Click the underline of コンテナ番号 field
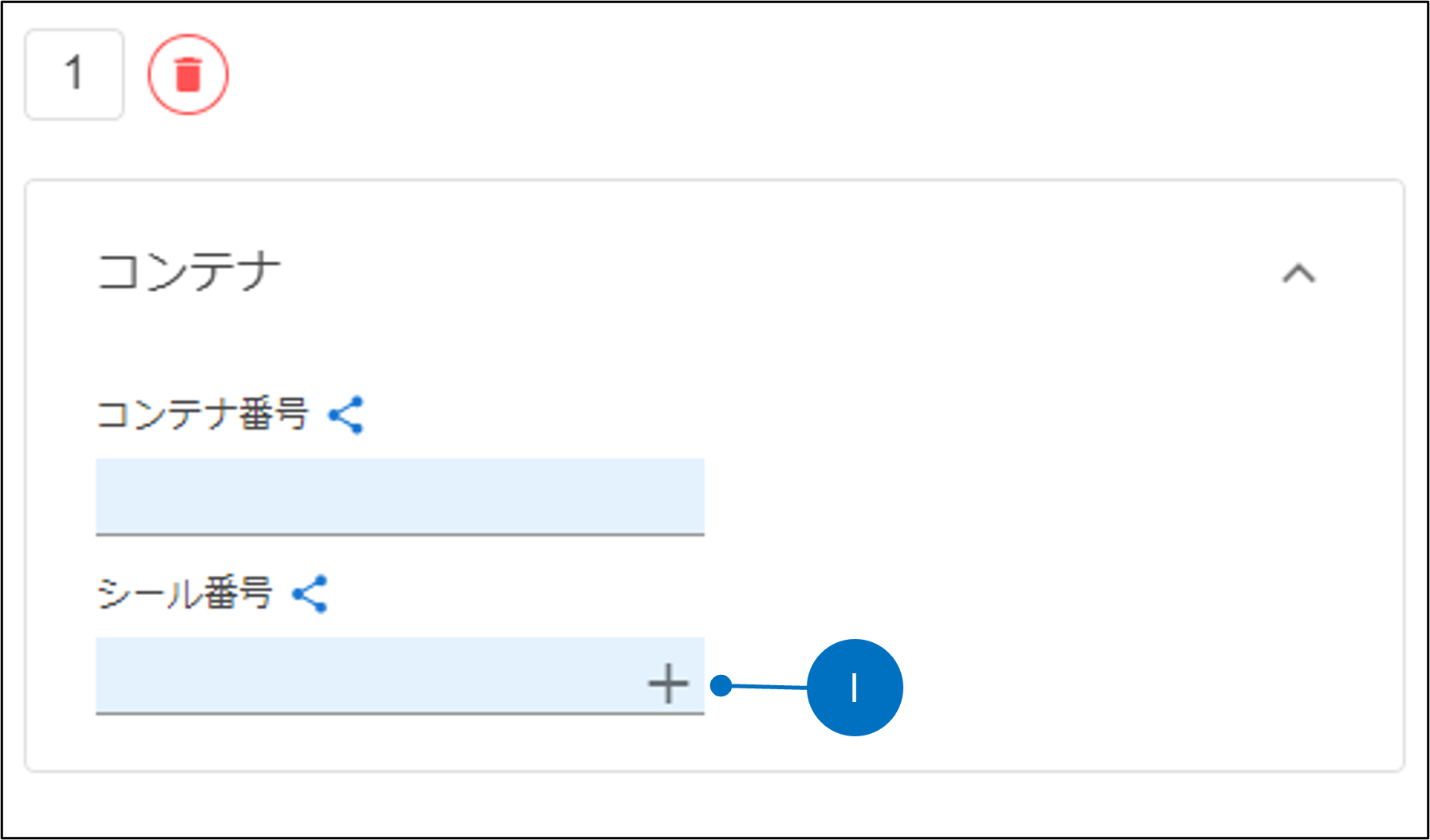1430x840 pixels. point(399,534)
